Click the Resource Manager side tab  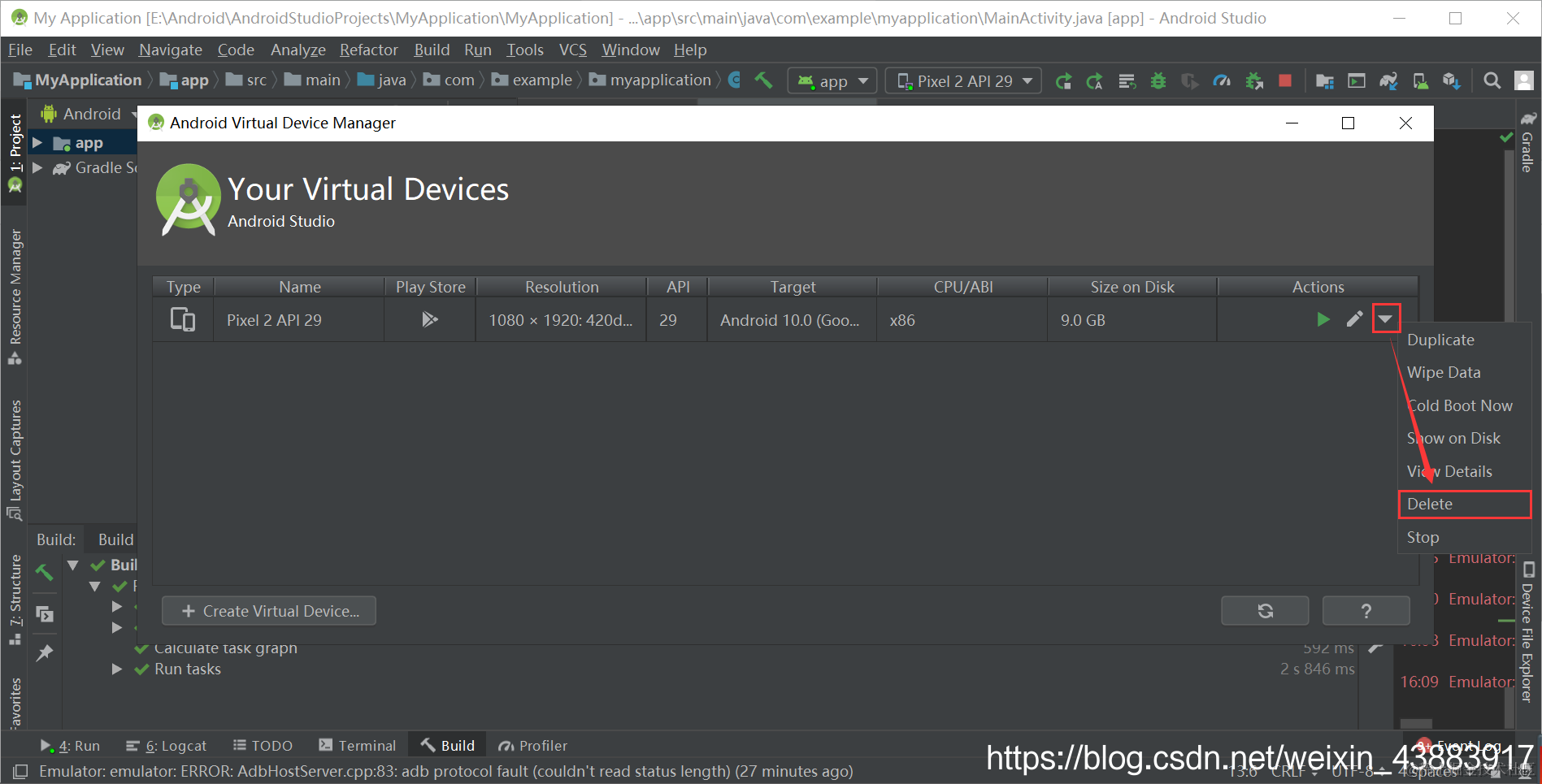[15, 297]
